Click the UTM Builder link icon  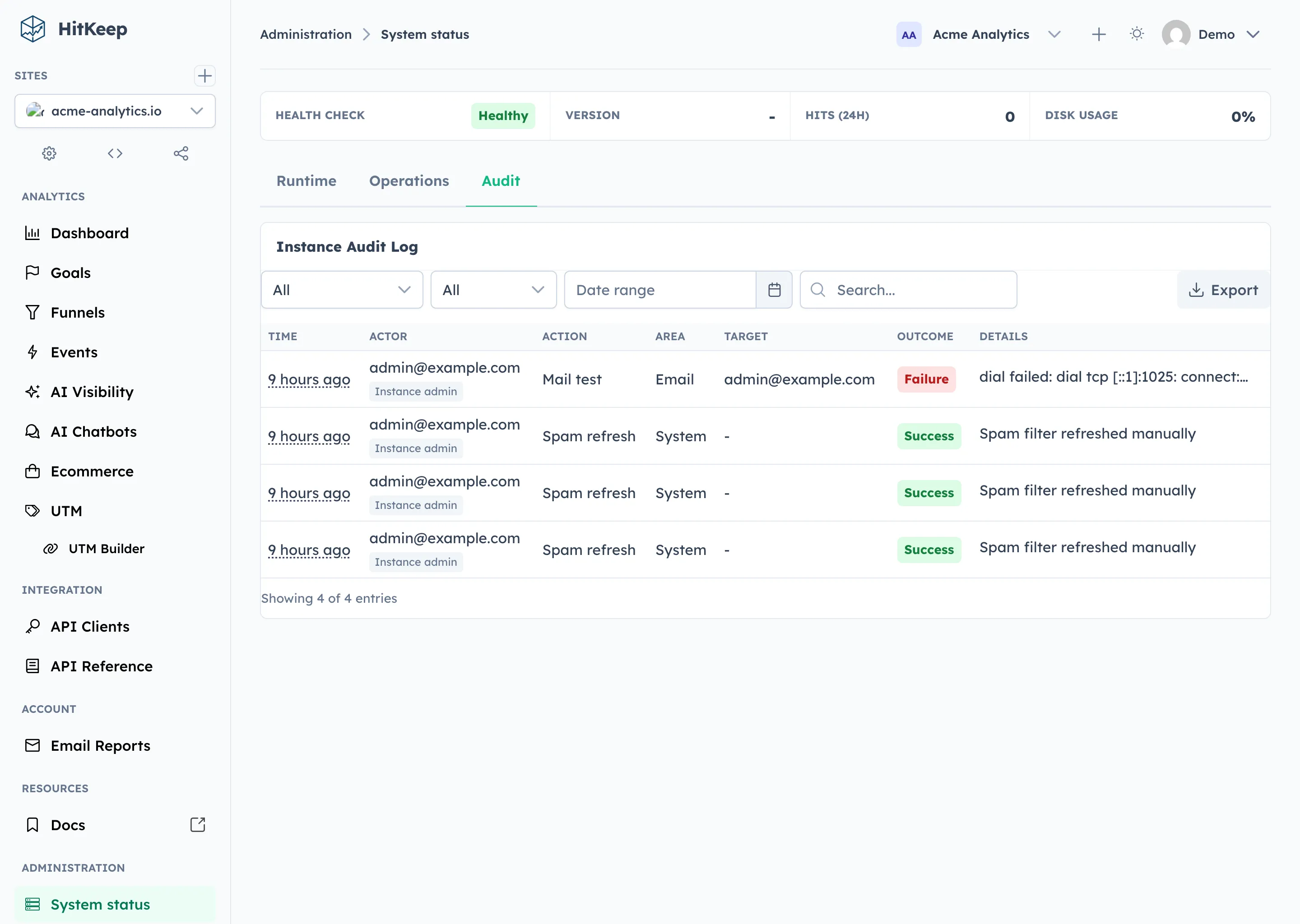(51, 549)
